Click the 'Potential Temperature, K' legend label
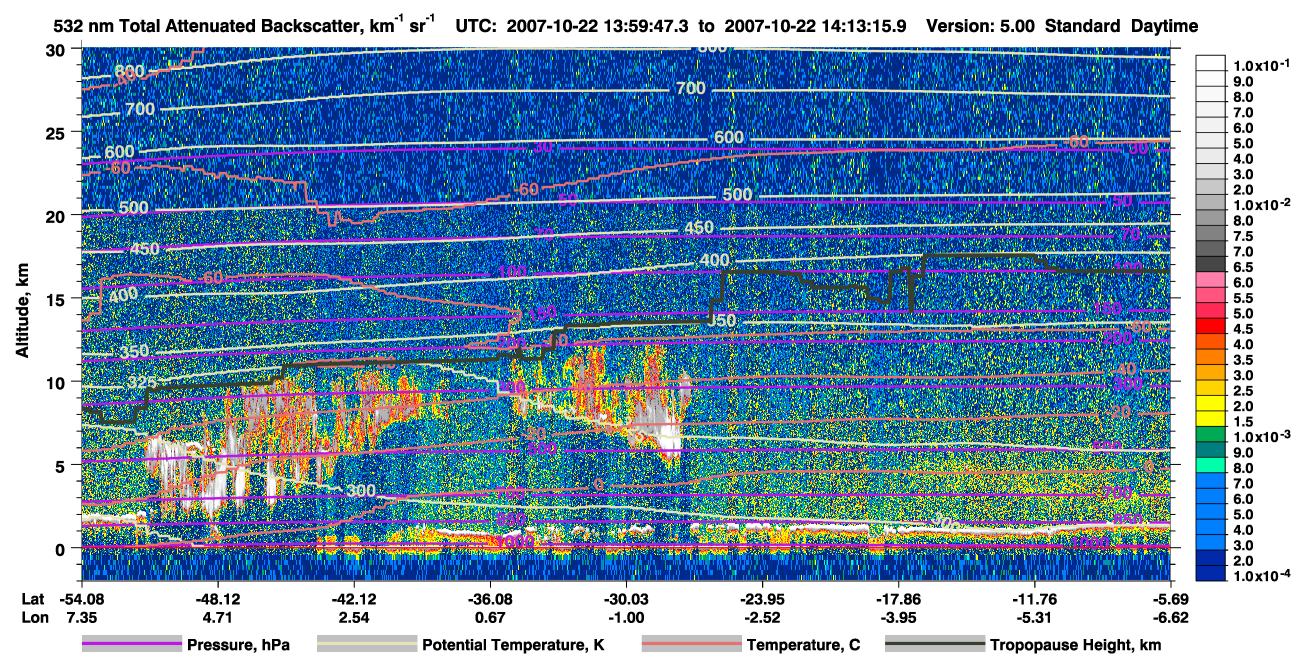This screenshot has height=667, width=1300. tap(514, 645)
